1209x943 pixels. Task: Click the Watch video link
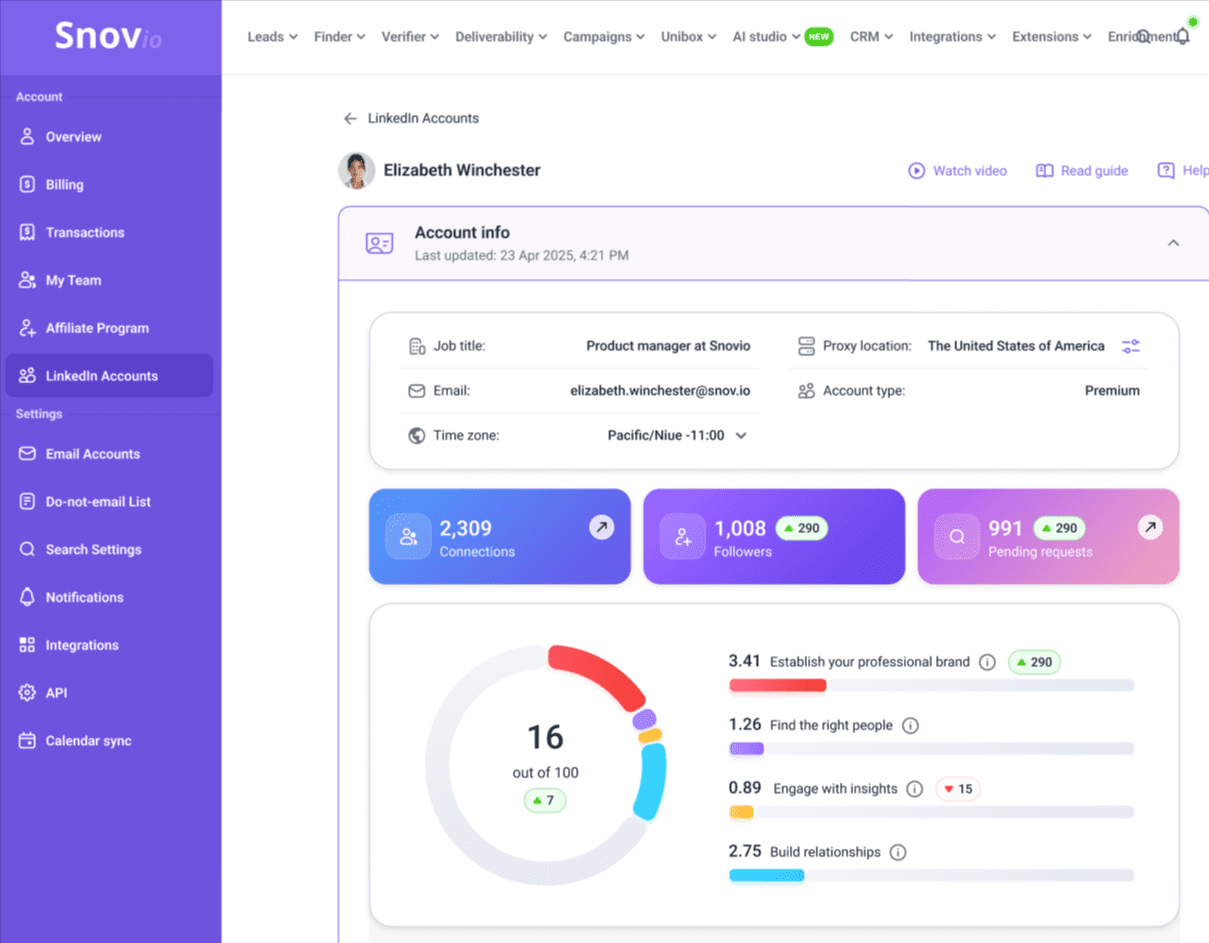pos(957,171)
